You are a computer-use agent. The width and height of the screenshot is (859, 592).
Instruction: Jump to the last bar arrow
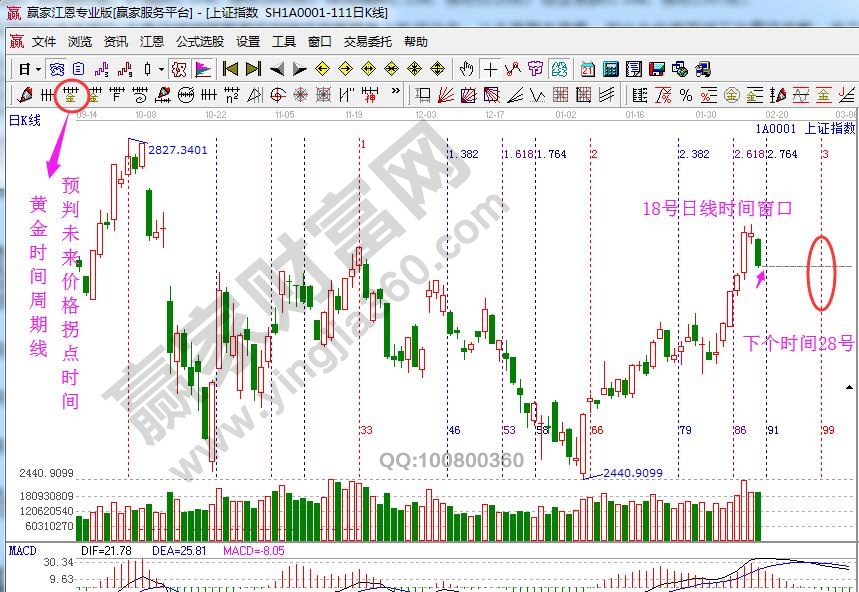[253, 69]
